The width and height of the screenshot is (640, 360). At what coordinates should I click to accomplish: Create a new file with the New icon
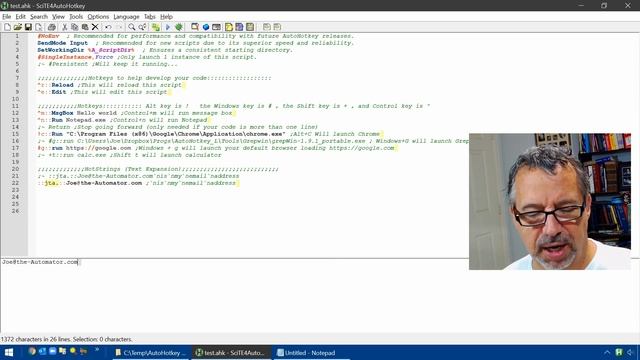tap(7, 27)
